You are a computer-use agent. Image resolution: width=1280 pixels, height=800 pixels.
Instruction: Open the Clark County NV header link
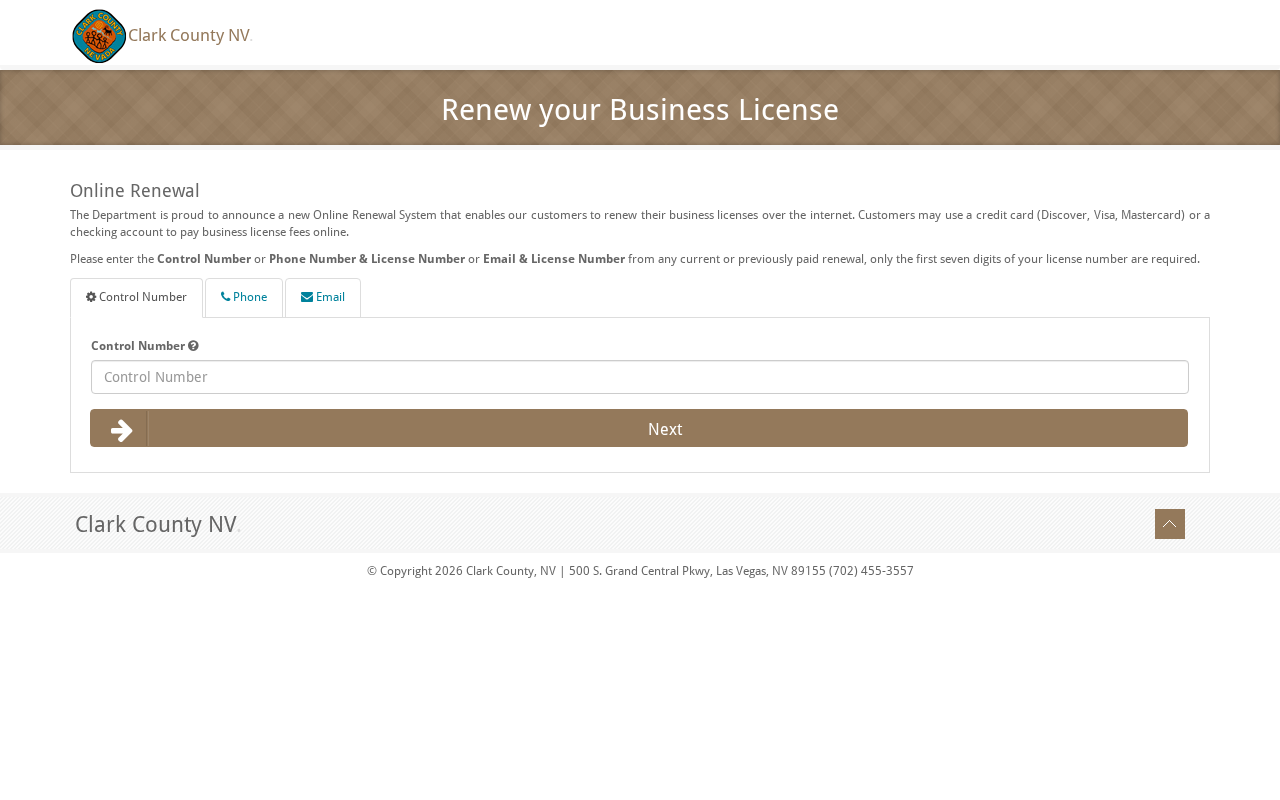pyautogui.click(x=189, y=36)
